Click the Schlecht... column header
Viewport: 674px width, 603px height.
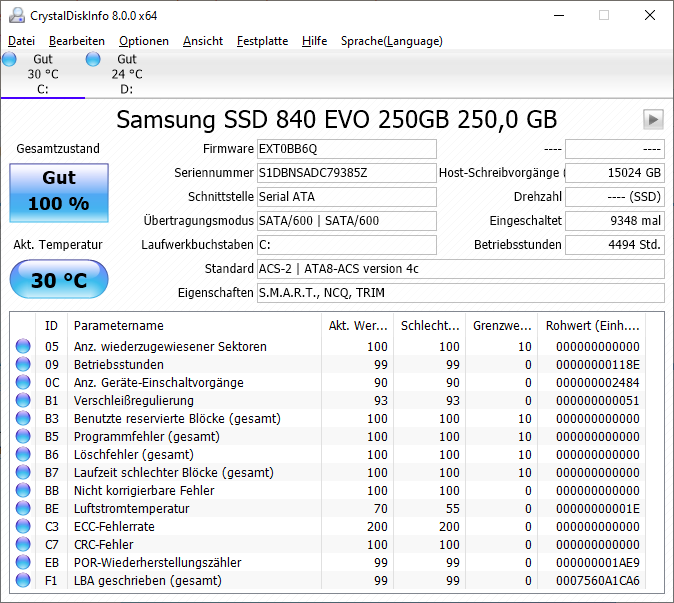coord(430,326)
